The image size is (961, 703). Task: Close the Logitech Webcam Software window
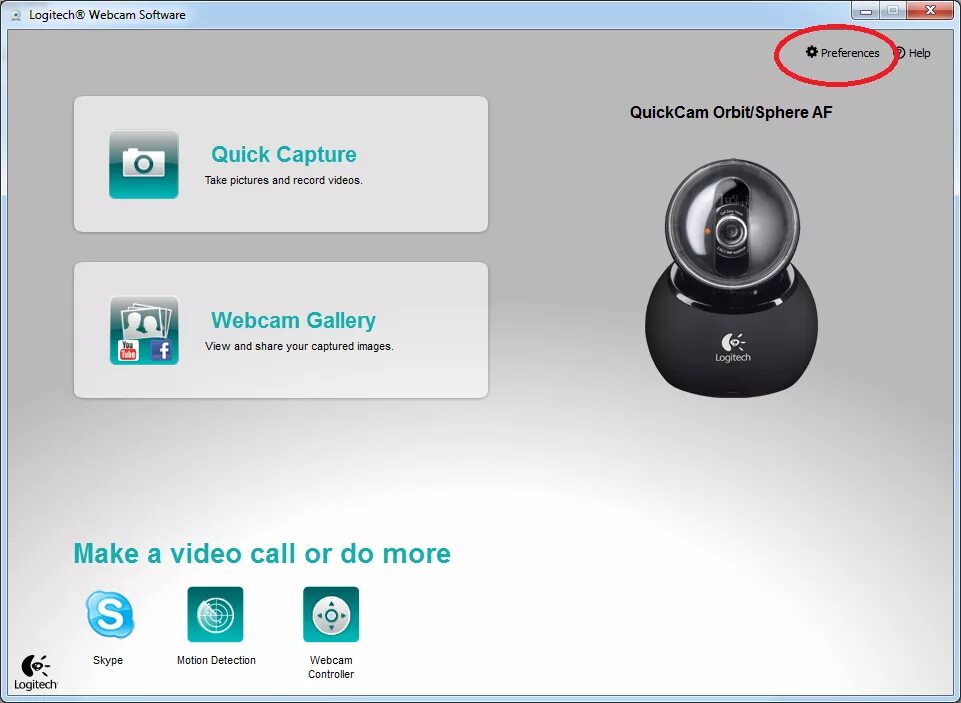pyautogui.click(x=930, y=10)
